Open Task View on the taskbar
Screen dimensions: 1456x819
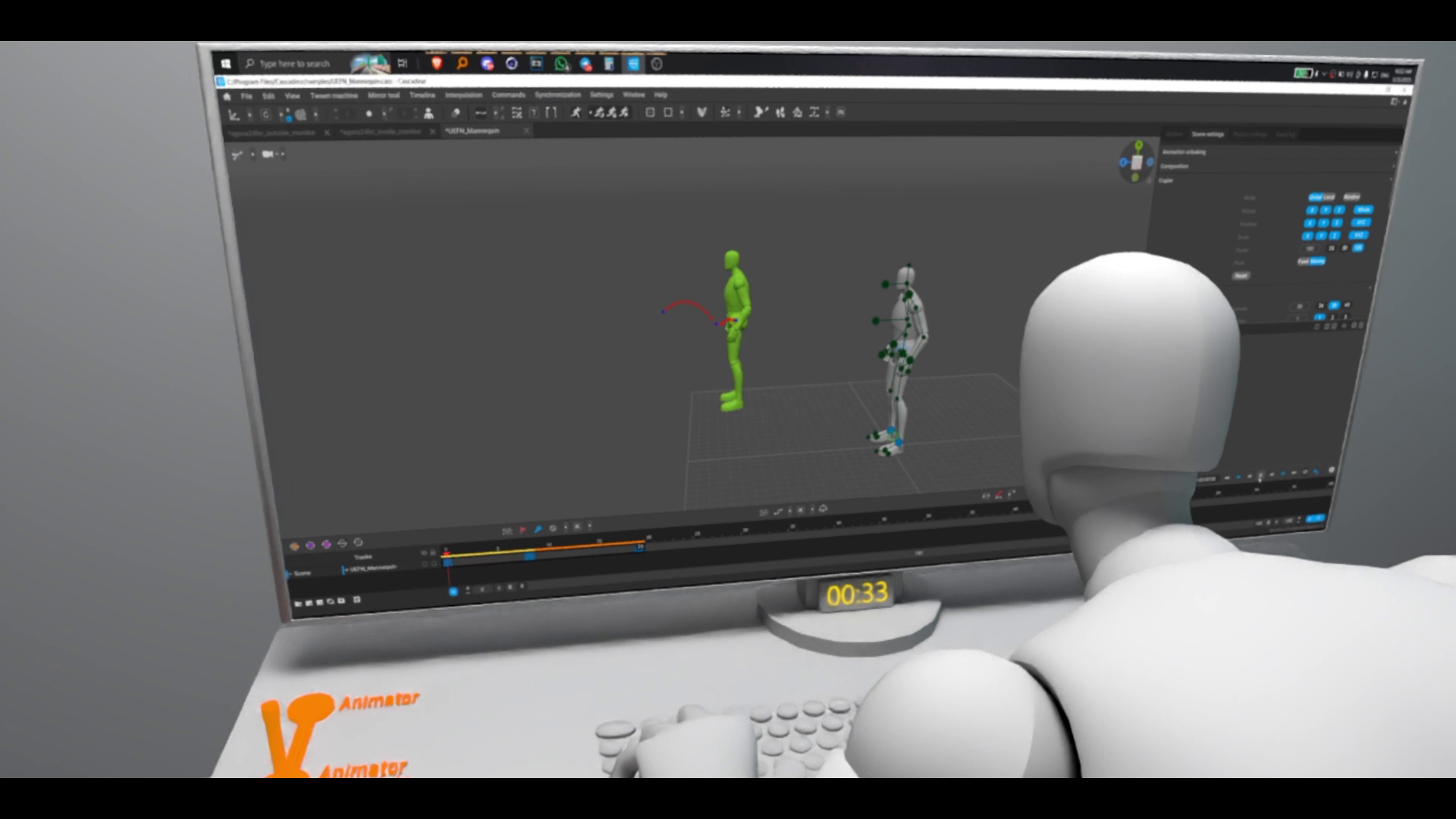[x=403, y=64]
